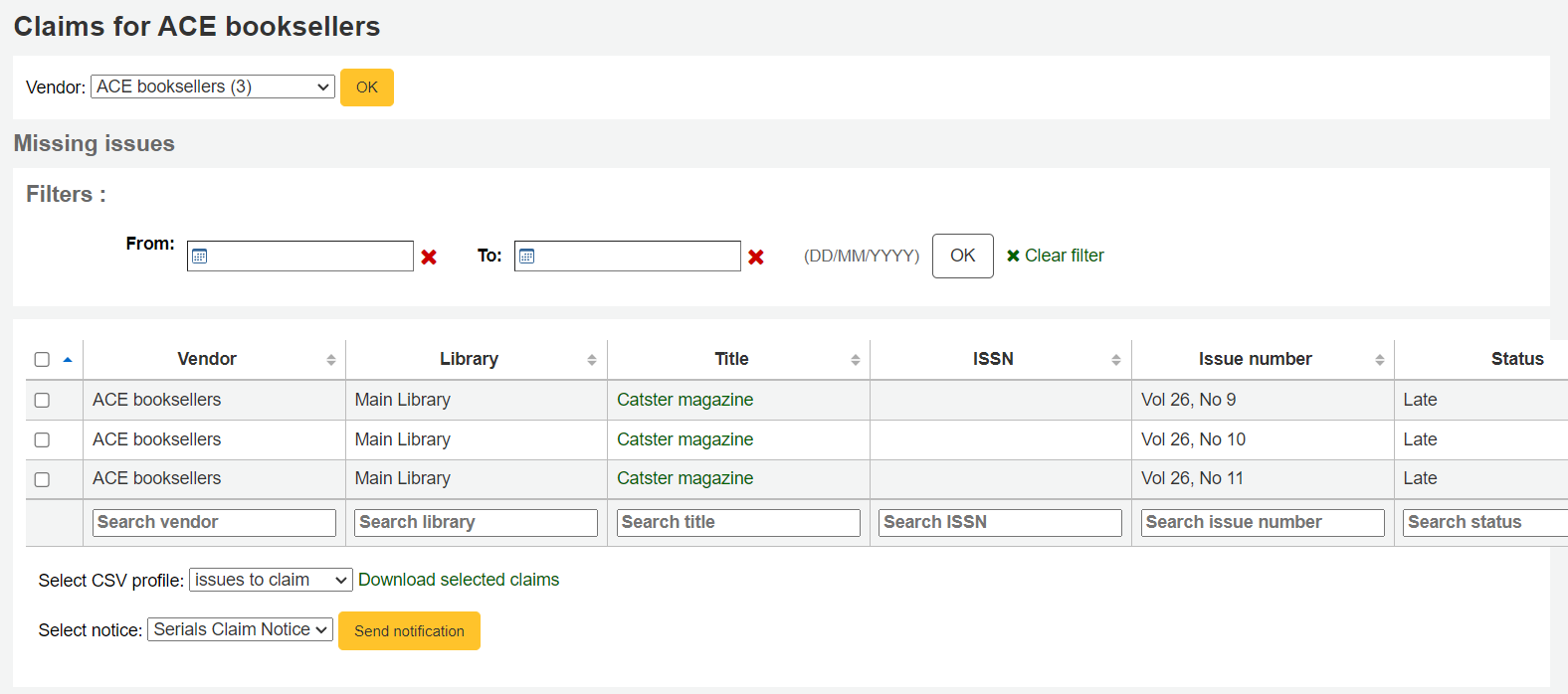This screenshot has height=694, width=1568.
Task: Sort table by Vendor column arrows
Action: (x=331, y=360)
